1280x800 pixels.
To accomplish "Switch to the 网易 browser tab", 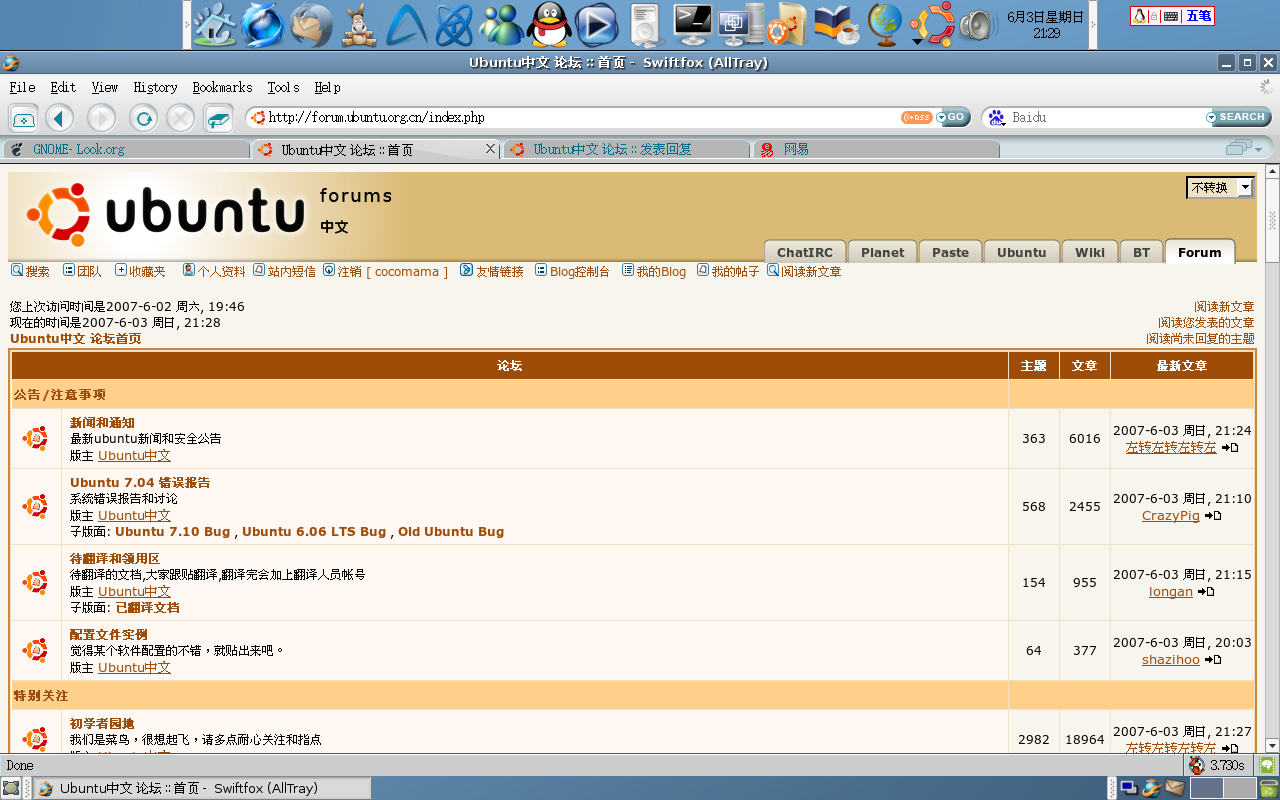I will coord(876,149).
